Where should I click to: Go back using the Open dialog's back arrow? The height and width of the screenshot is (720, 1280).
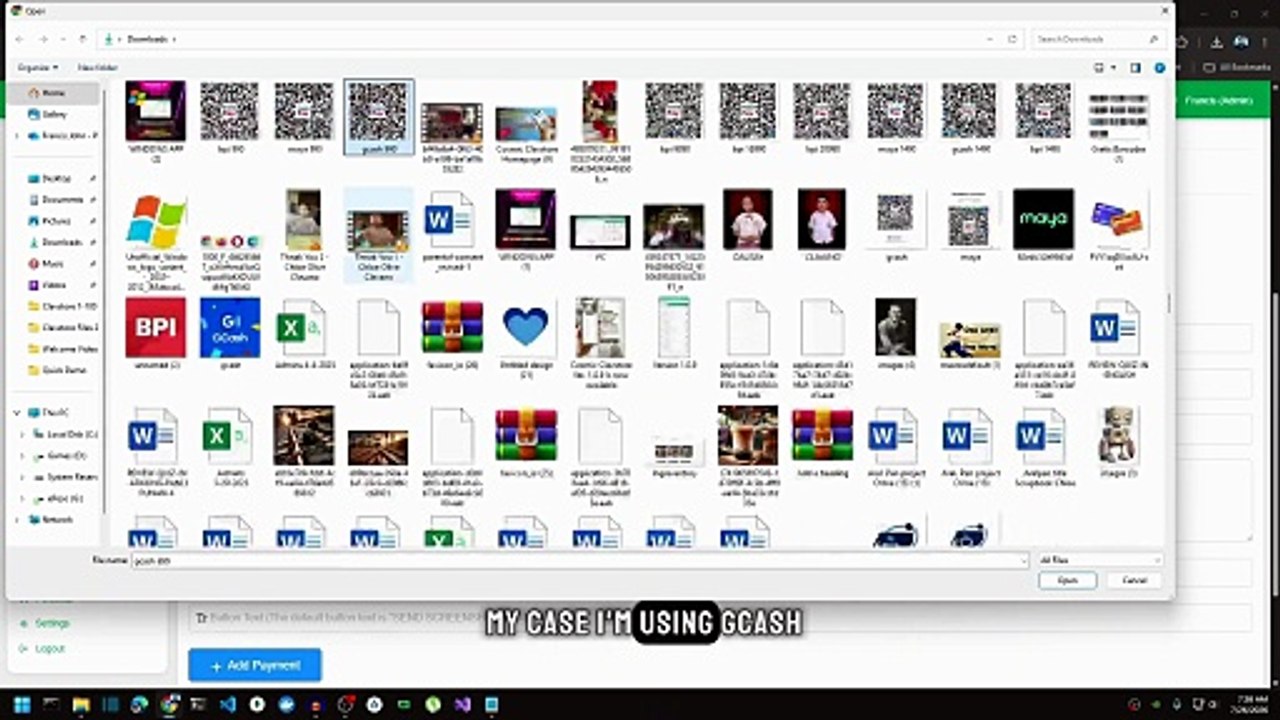pos(20,39)
